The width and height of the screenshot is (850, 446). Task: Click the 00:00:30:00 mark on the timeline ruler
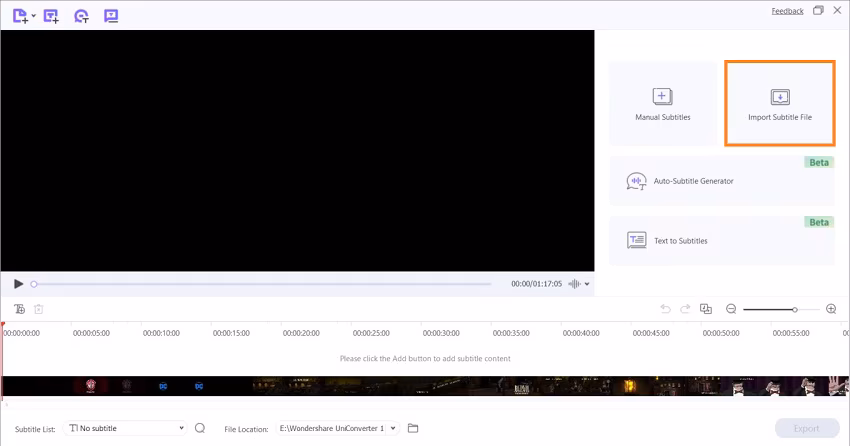441,333
